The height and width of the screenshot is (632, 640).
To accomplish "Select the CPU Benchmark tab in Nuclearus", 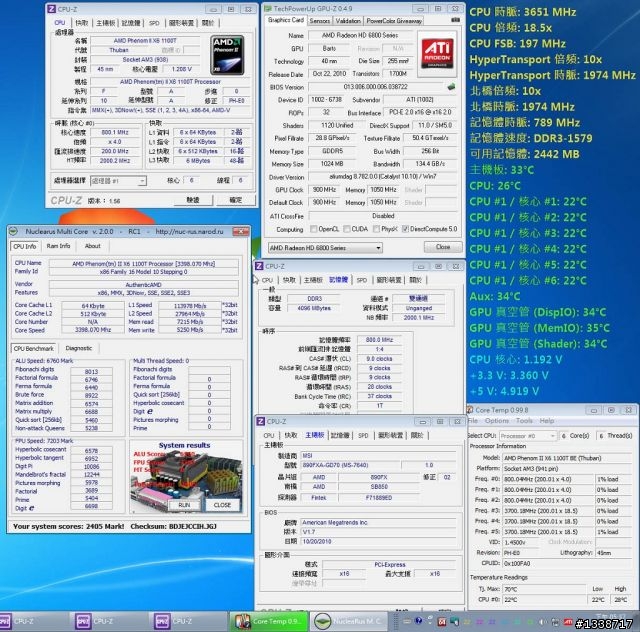I will 33,348.
